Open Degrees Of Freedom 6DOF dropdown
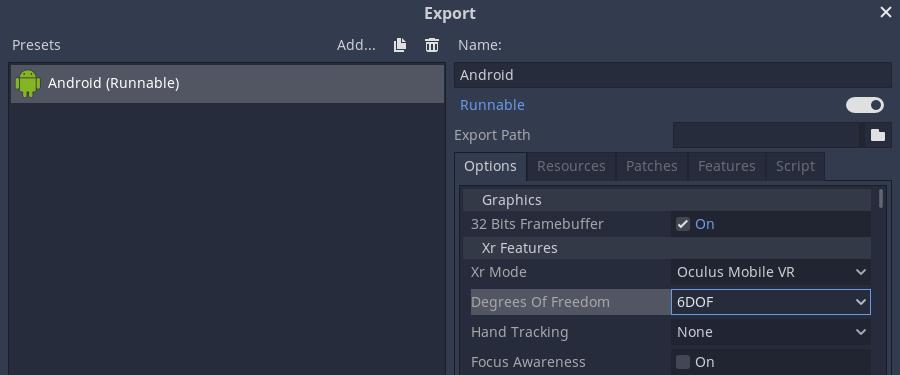 [771, 302]
